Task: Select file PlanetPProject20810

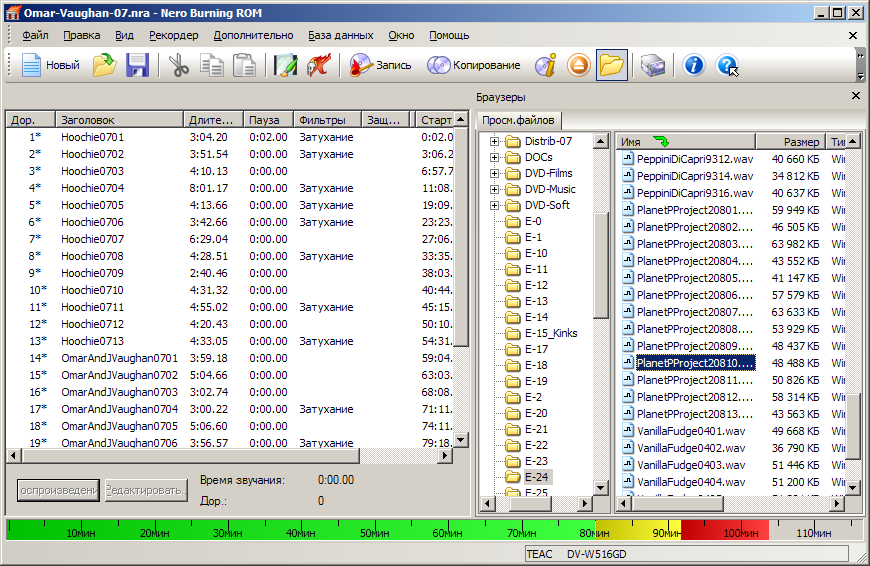Action: tap(695, 363)
